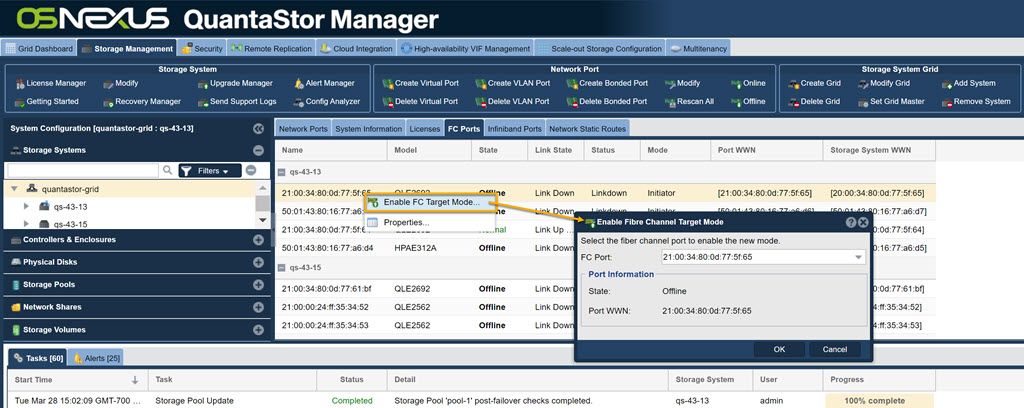Image resolution: width=1024 pixels, height=408 pixels.
Task: Click Create VLAN Port
Action: [513, 84]
